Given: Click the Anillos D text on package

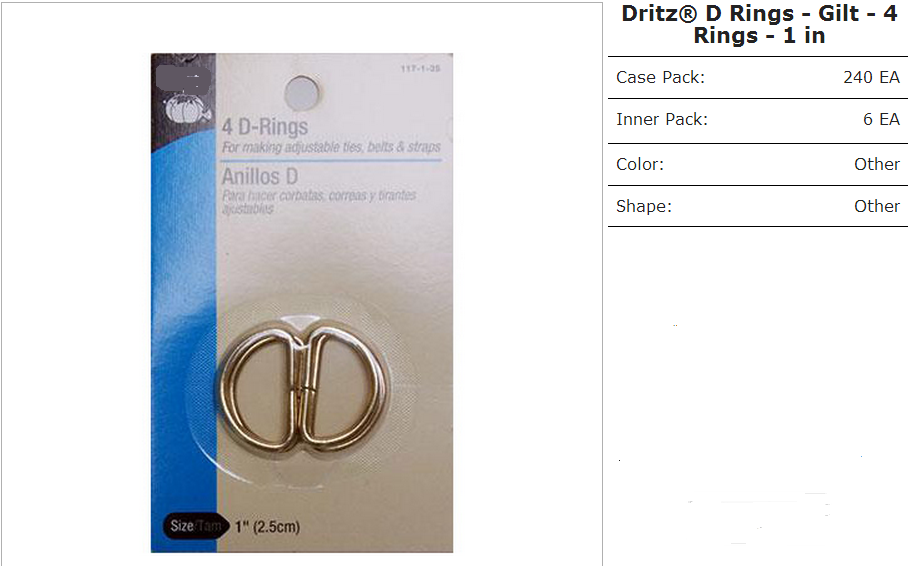Looking at the screenshot, I should [260, 176].
